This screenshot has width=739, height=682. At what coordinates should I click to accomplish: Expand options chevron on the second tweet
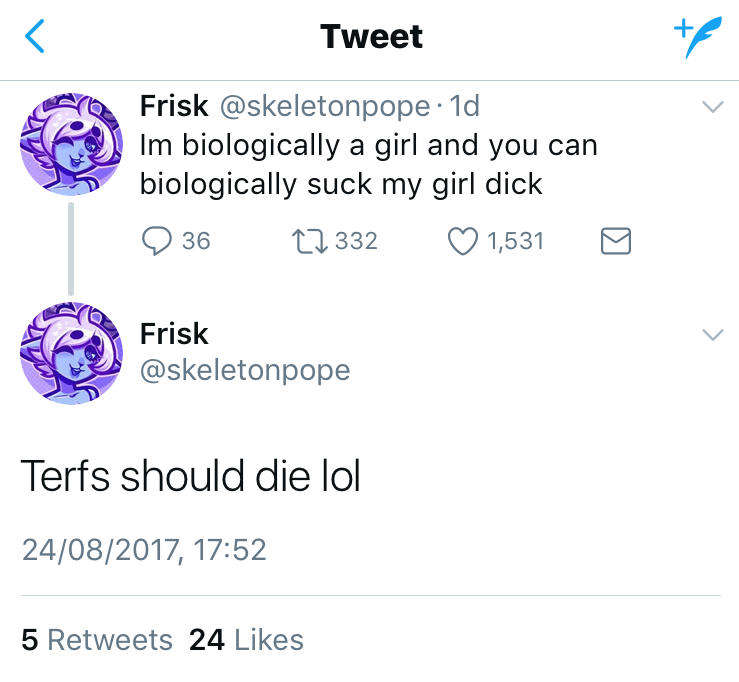click(x=713, y=335)
